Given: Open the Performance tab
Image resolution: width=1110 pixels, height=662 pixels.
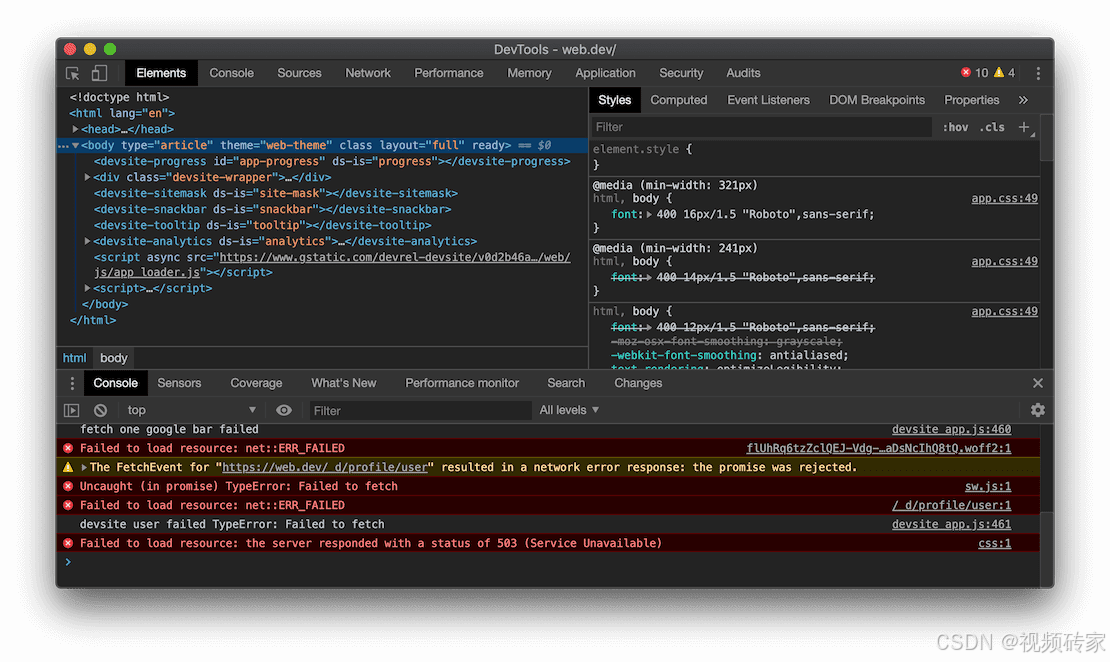Looking at the screenshot, I should [x=449, y=73].
